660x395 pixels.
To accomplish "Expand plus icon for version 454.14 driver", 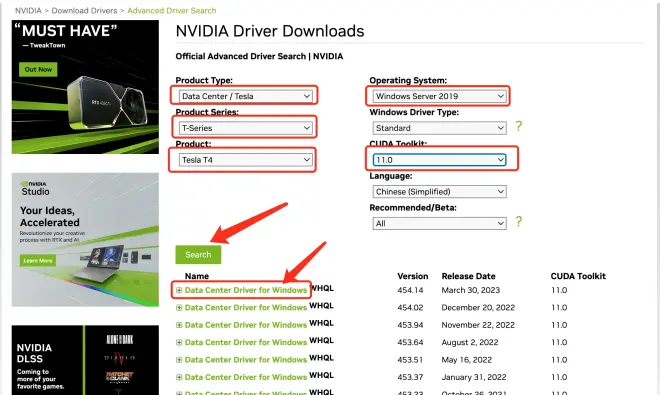I will (179, 290).
